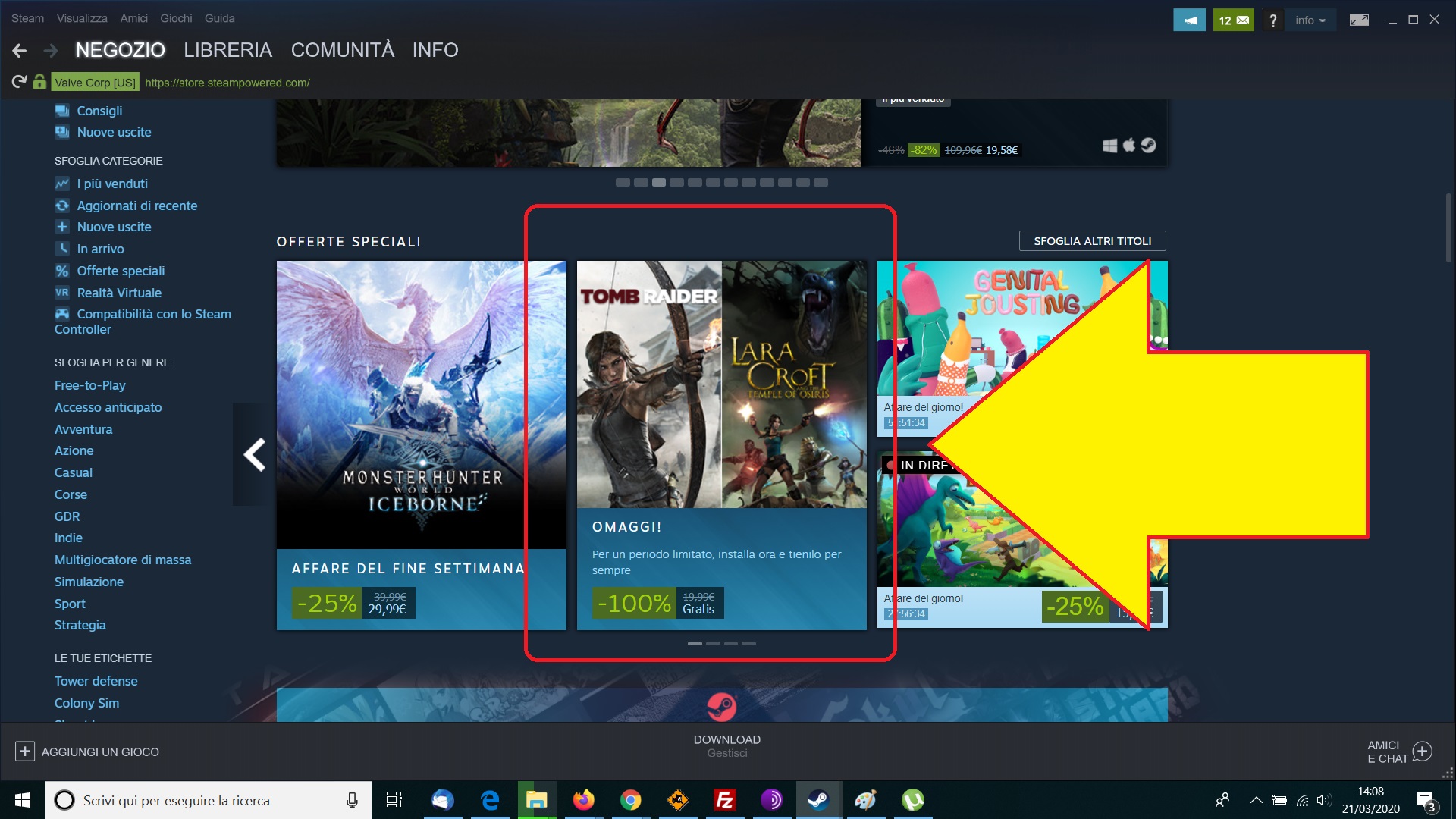The image size is (1456, 819).
Task: Click AGGIUNGI UN GIOCO plus button
Action: pyautogui.click(x=24, y=752)
